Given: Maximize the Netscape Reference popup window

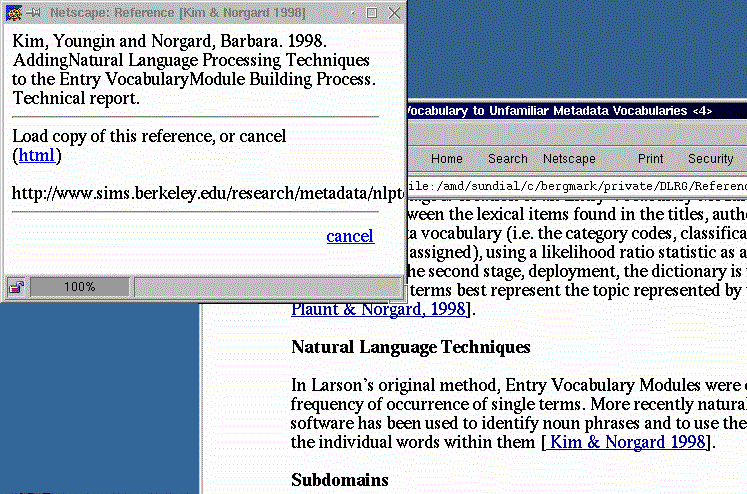Looking at the screenshot, I should pos(373,13).
